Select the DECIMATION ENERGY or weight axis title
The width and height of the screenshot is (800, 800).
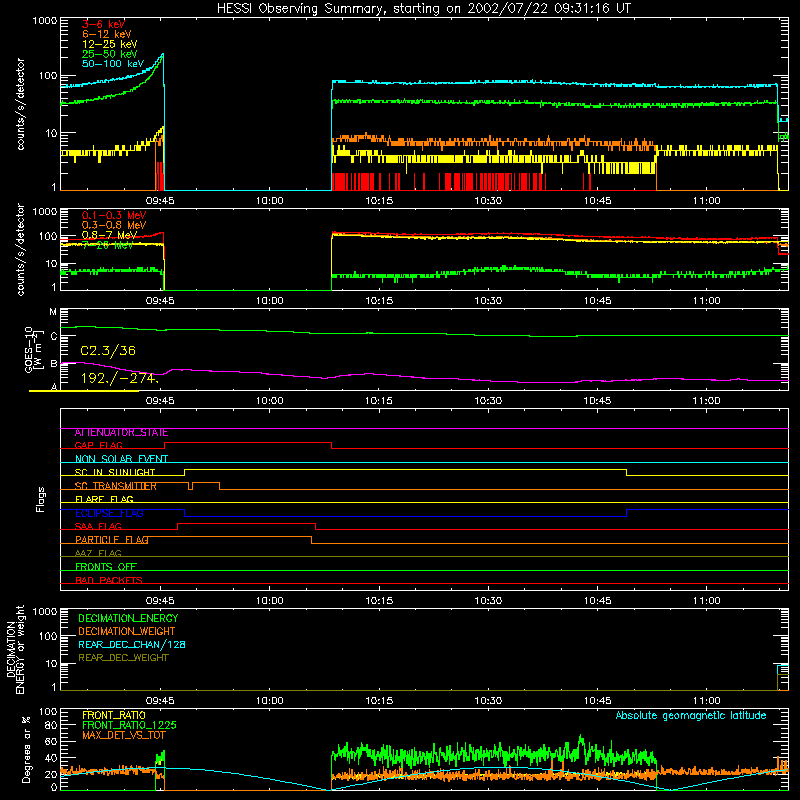(15, 649)
